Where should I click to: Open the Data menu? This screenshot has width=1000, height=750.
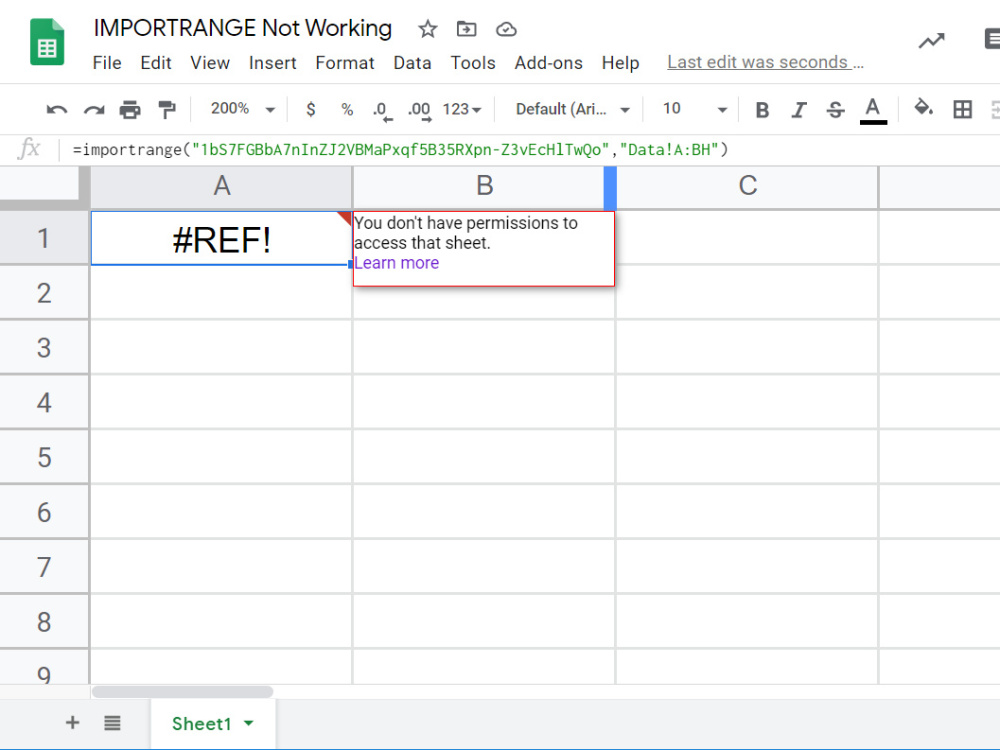click(x=412, y=62)
